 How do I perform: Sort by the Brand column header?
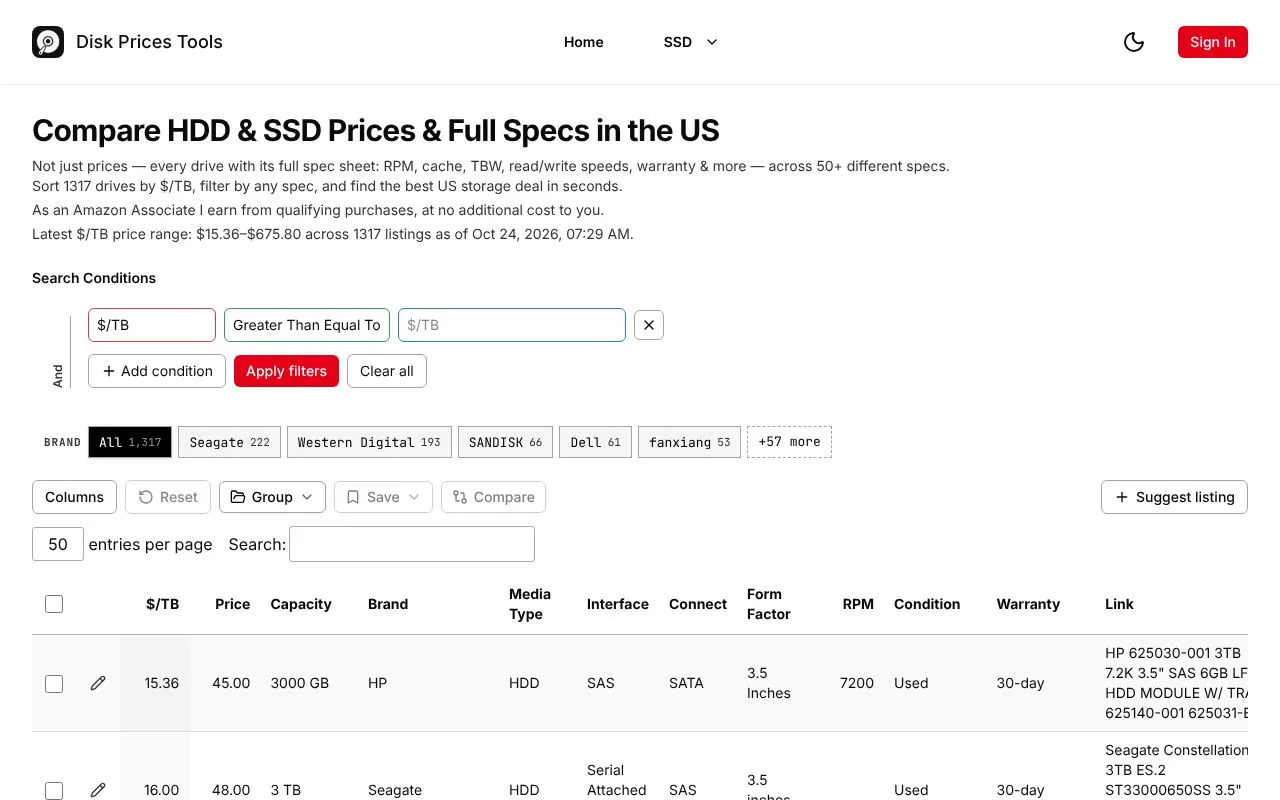pyautogui.click(x=388, y=604)
